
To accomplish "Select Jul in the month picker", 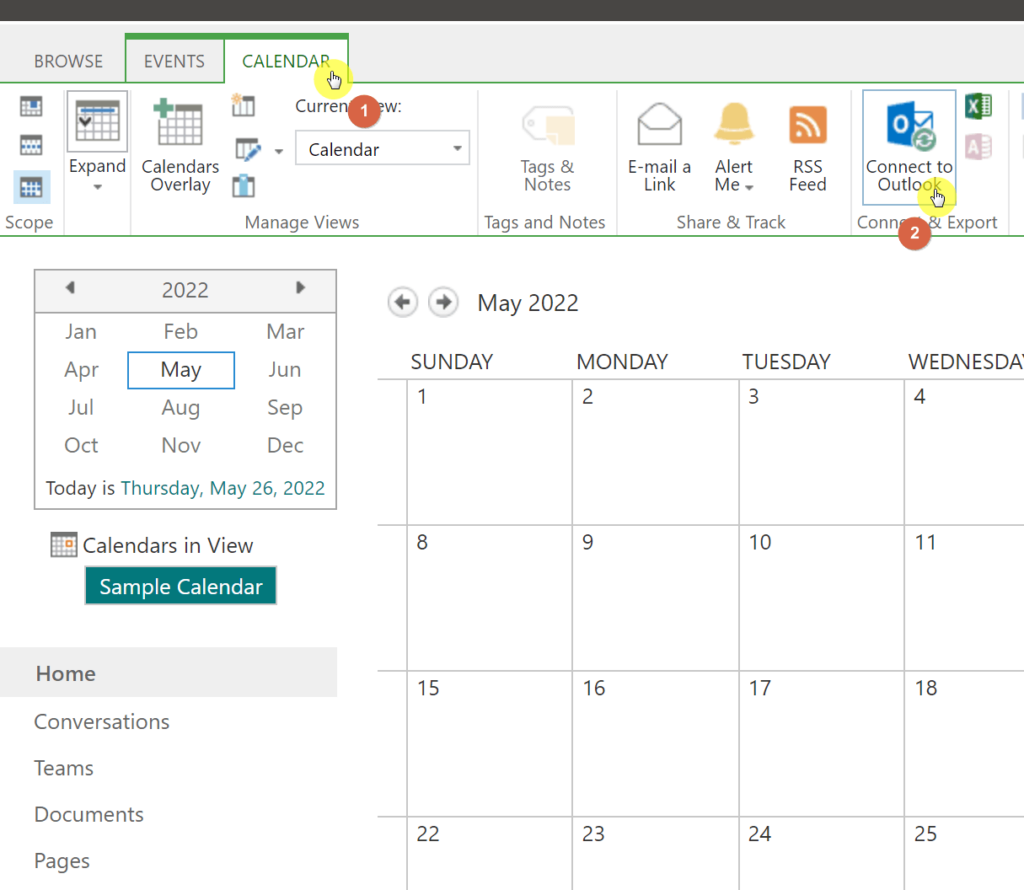I will pyautogui.click(x=81, y=407).
